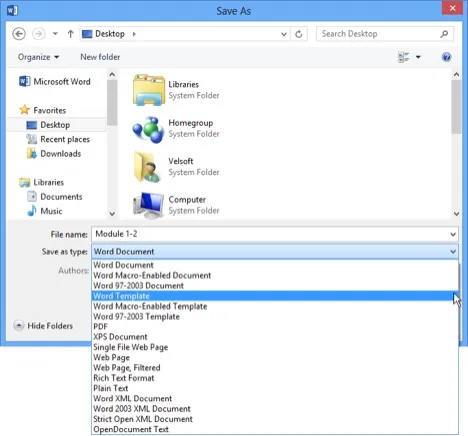Open Help with the question mark icon

pyautogui.click(x=446, y=57)
